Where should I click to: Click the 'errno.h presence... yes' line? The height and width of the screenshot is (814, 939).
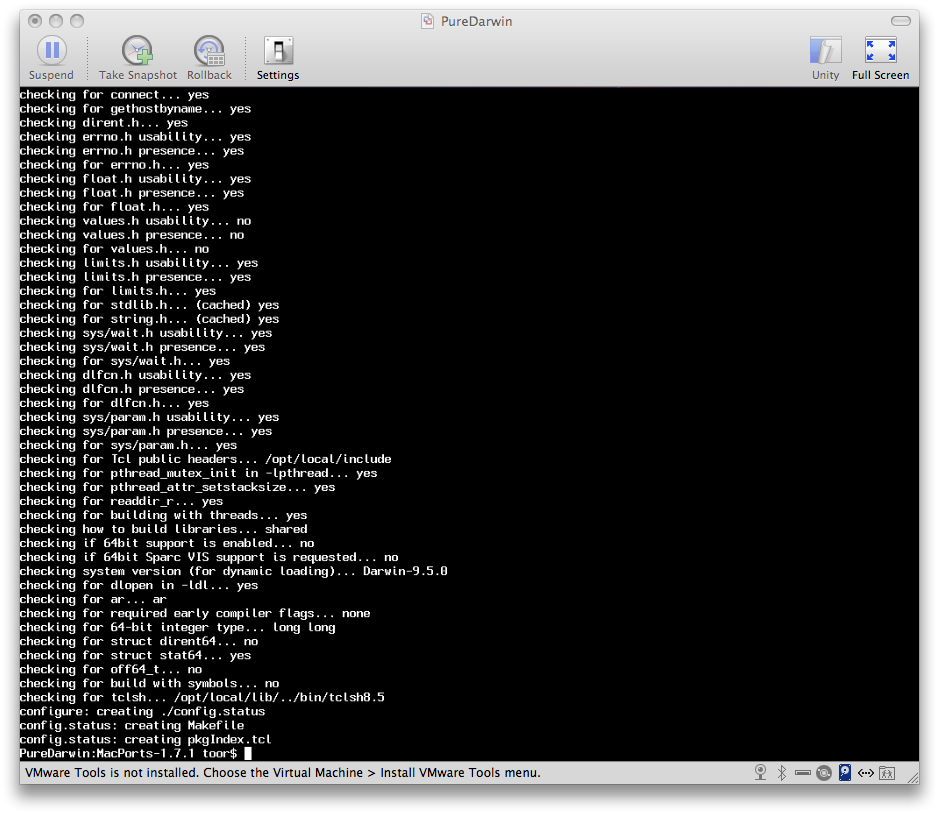(132, 151)
